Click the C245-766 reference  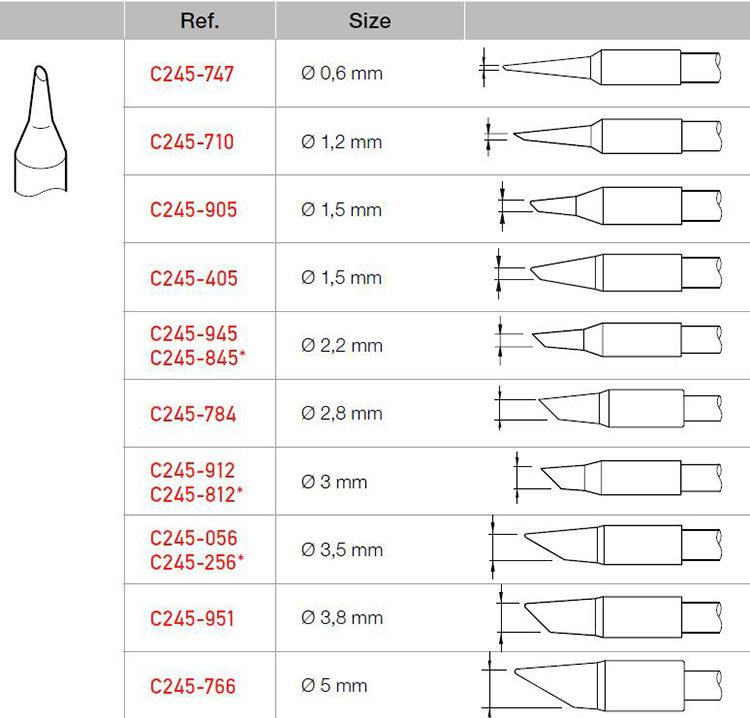tap(193, 686)
